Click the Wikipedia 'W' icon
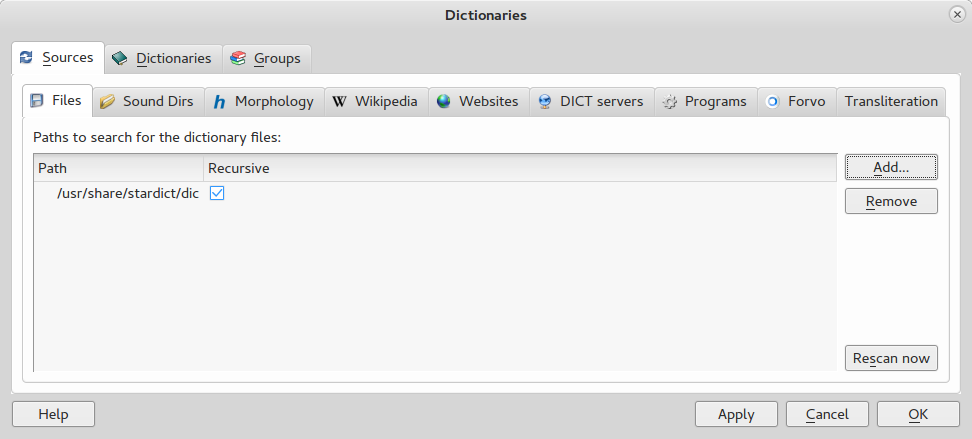The width and height of the screenshot is (972, 439). tap(340, 101)
